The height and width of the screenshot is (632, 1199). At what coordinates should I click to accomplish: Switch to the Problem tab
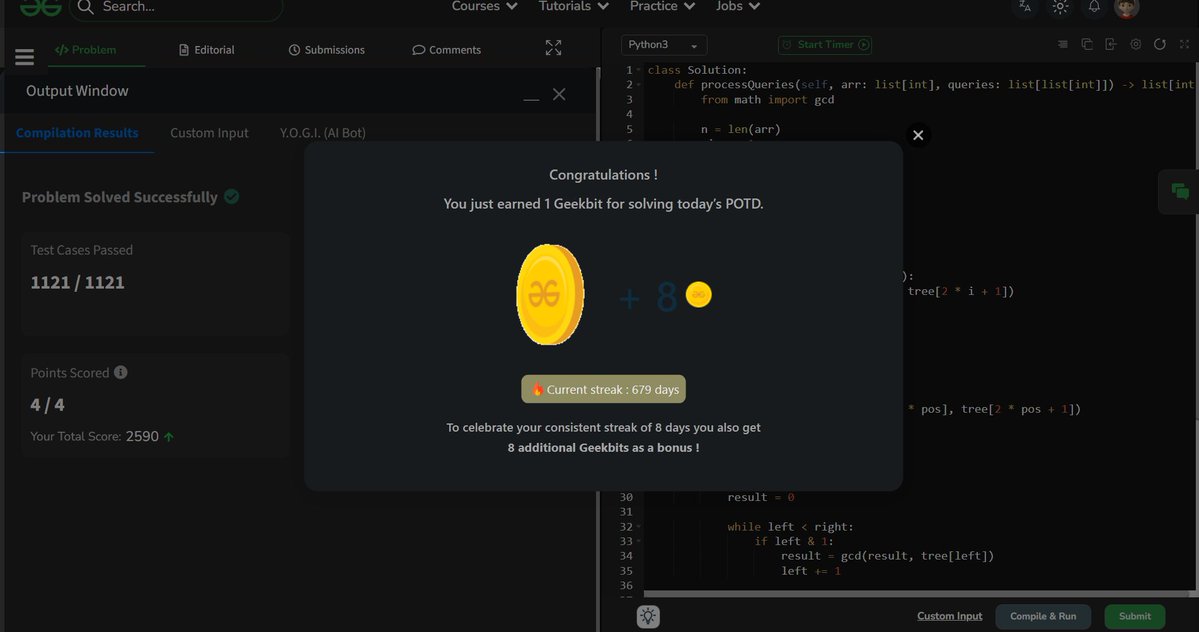point(86,50)
